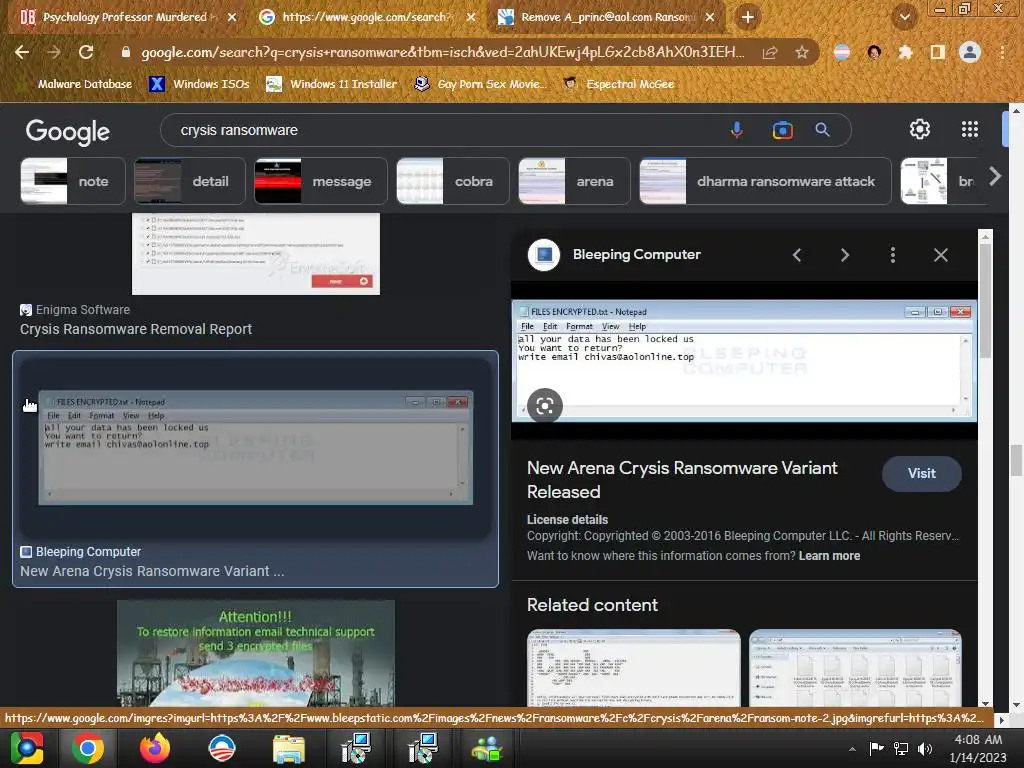Open the License details link

568,520
